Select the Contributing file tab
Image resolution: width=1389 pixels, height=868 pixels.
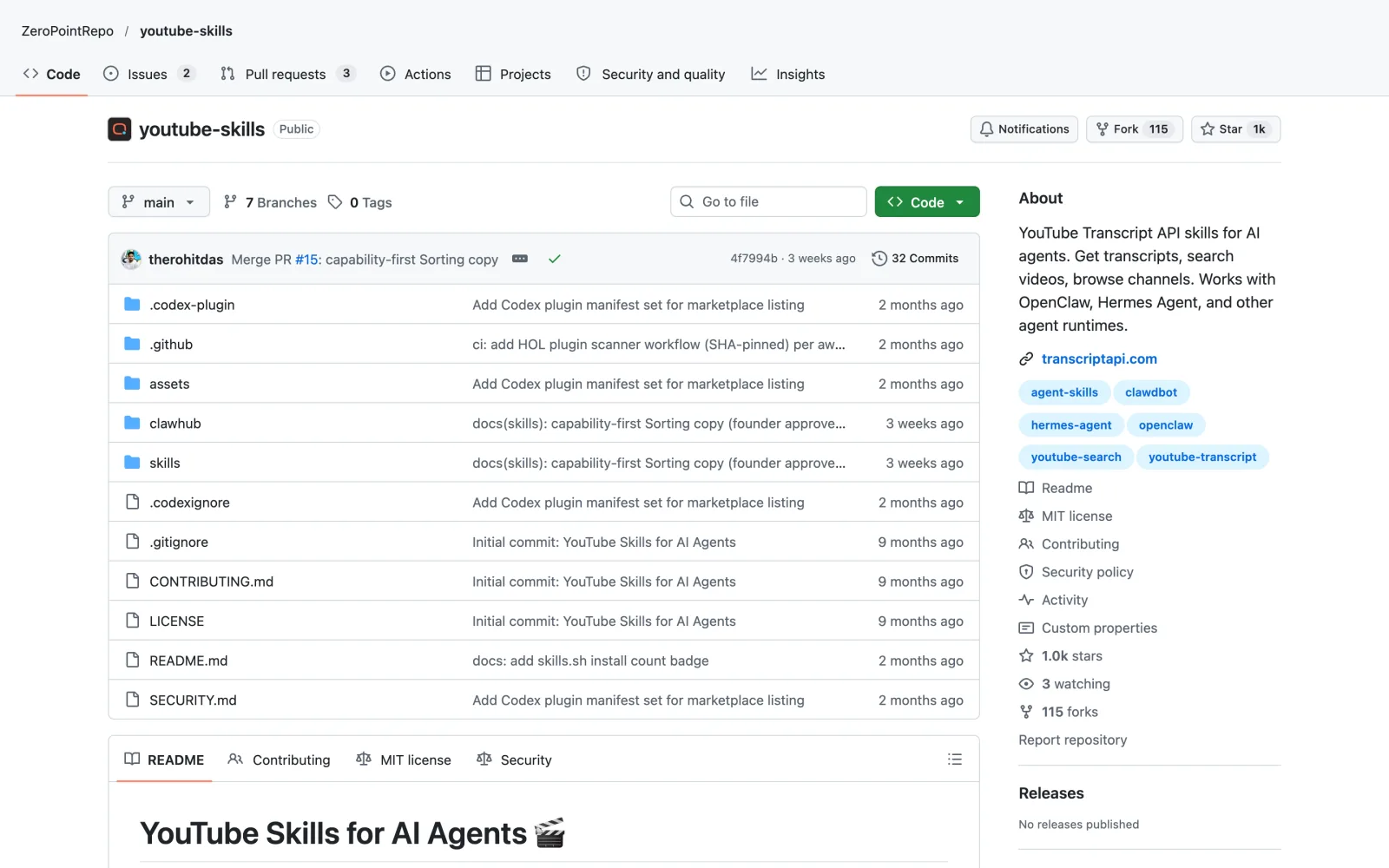tap(279, 759)
